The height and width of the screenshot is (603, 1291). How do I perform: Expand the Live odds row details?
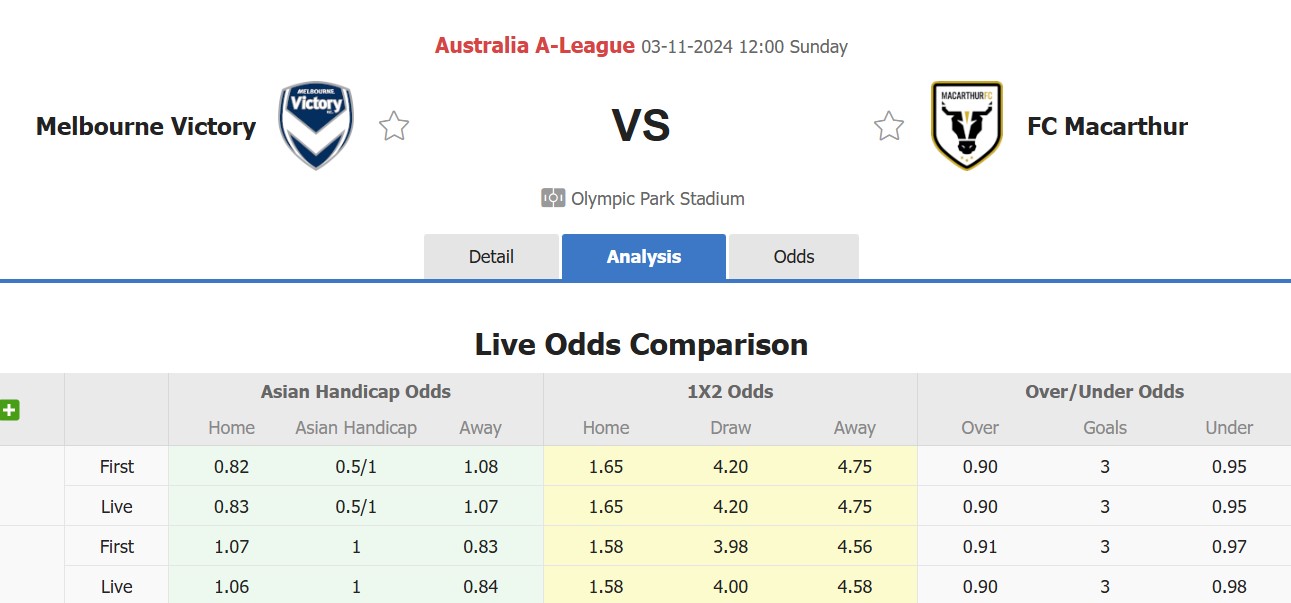coord(116,506)
